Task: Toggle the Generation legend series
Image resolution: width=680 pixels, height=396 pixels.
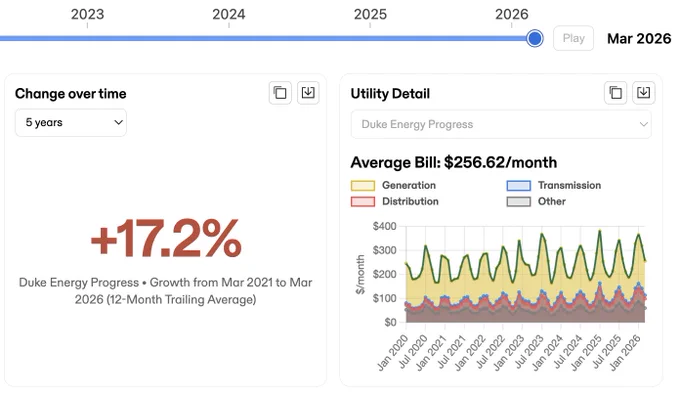Action: 393,186
